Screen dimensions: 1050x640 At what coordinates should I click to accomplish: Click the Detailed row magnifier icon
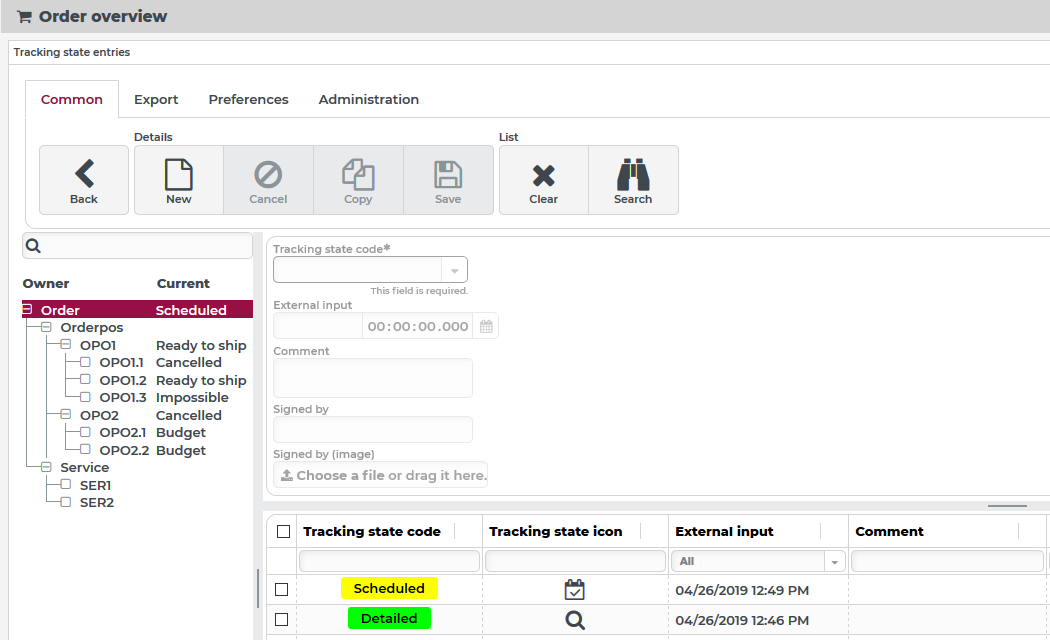pyautogui.click(x=575, y=620)
